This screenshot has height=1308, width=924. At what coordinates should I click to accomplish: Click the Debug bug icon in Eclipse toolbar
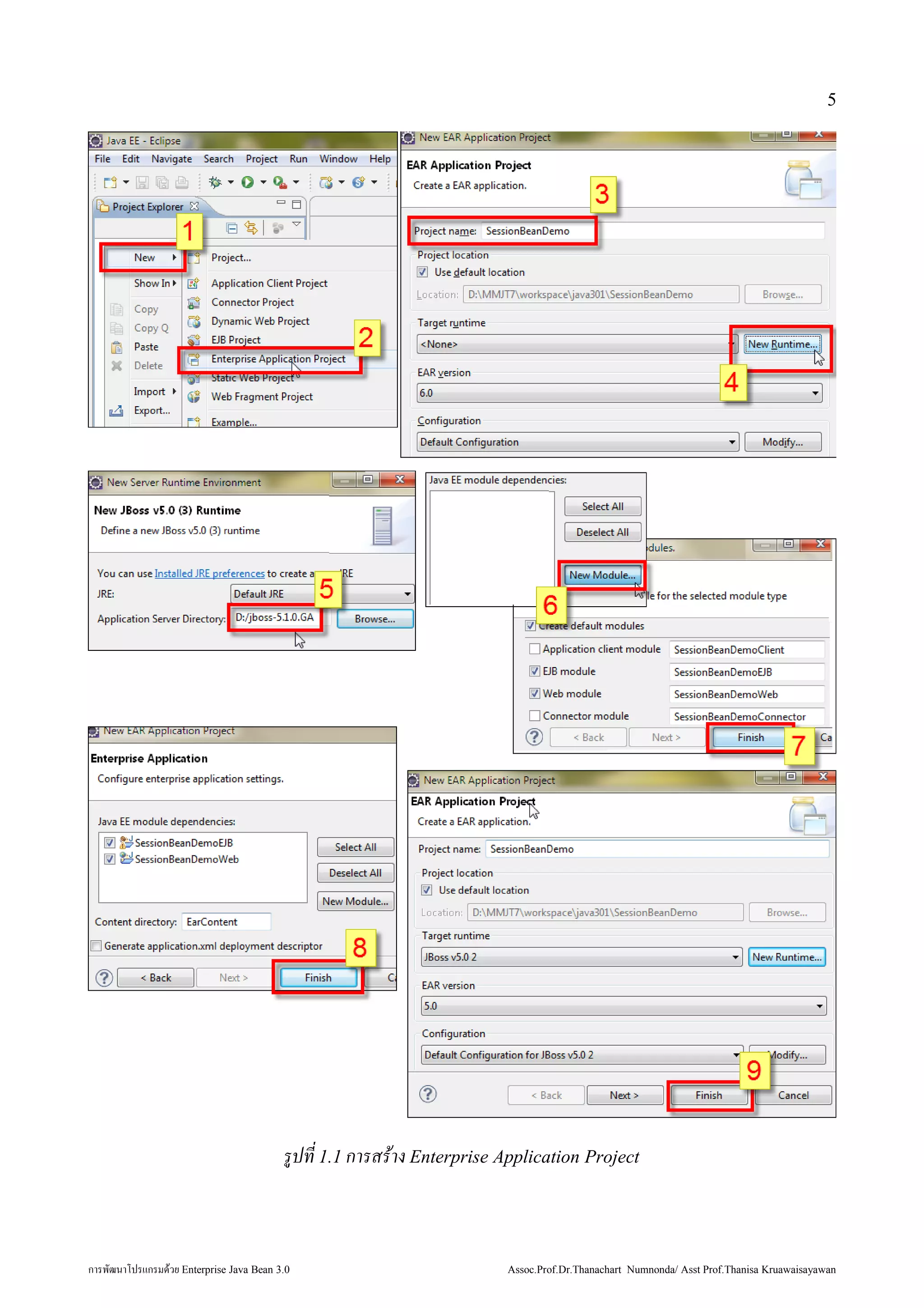click(215, 182)
